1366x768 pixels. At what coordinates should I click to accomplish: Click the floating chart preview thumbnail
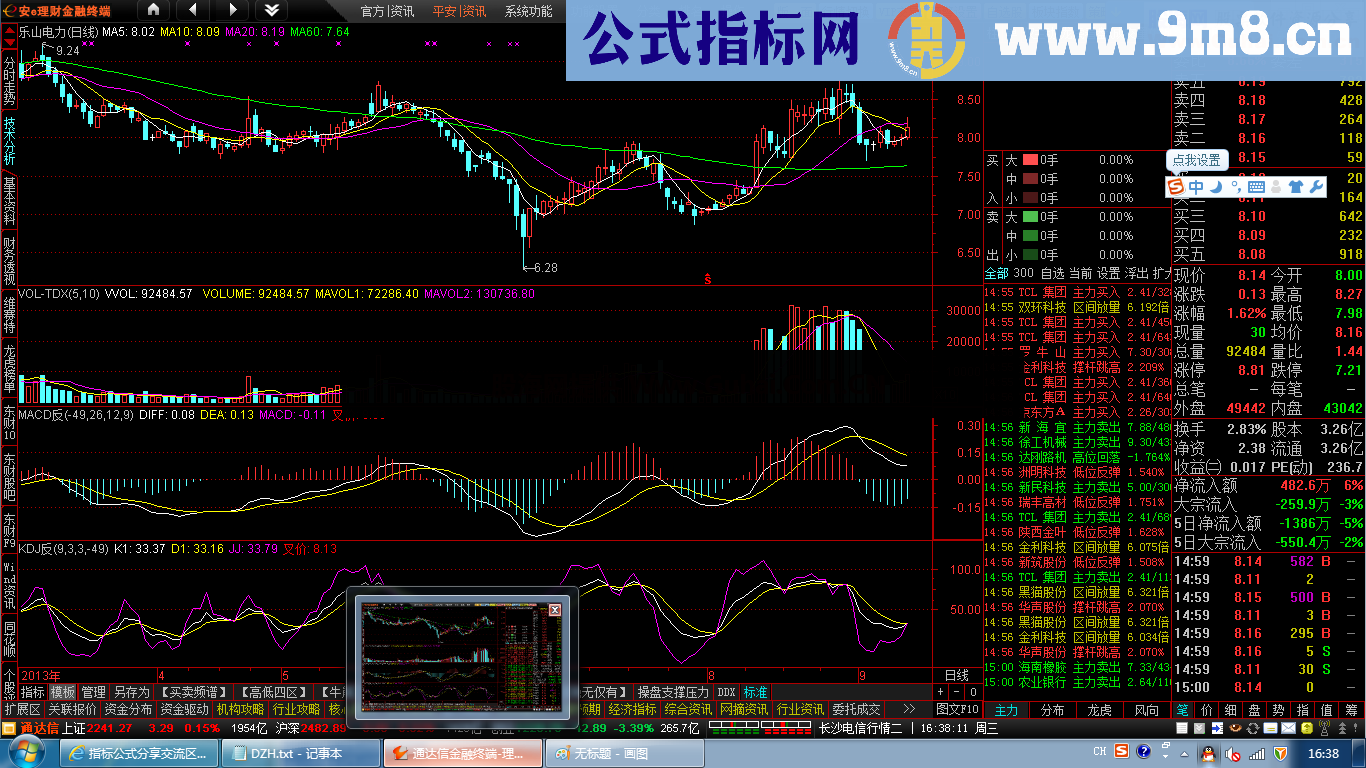465,655
